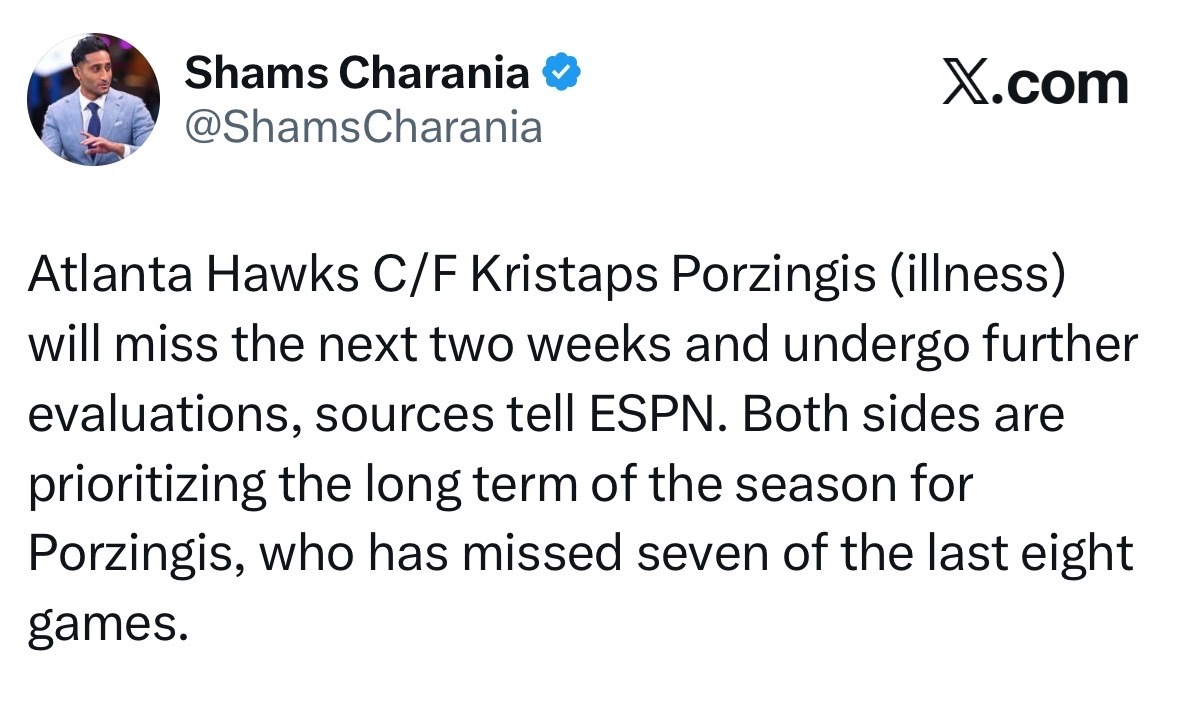Click the words "last eight"
Image resolution: width=1179 pixels, height=719 pixels.
click(1033, 556)
